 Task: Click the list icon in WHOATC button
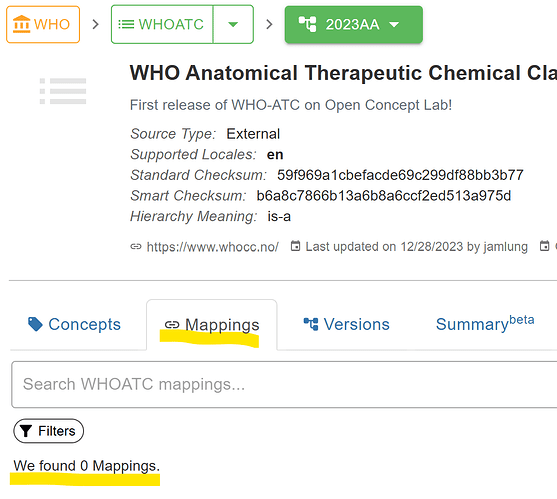tap(126, 25)
